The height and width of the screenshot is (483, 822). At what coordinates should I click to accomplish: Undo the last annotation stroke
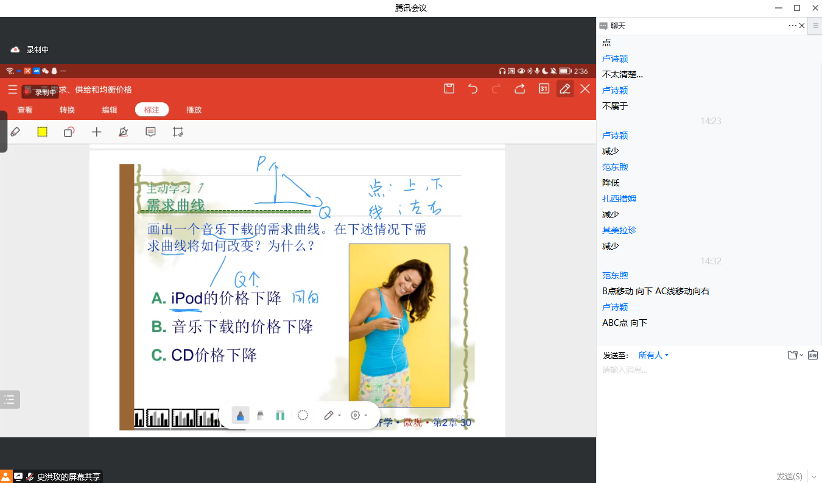[473, 89]
